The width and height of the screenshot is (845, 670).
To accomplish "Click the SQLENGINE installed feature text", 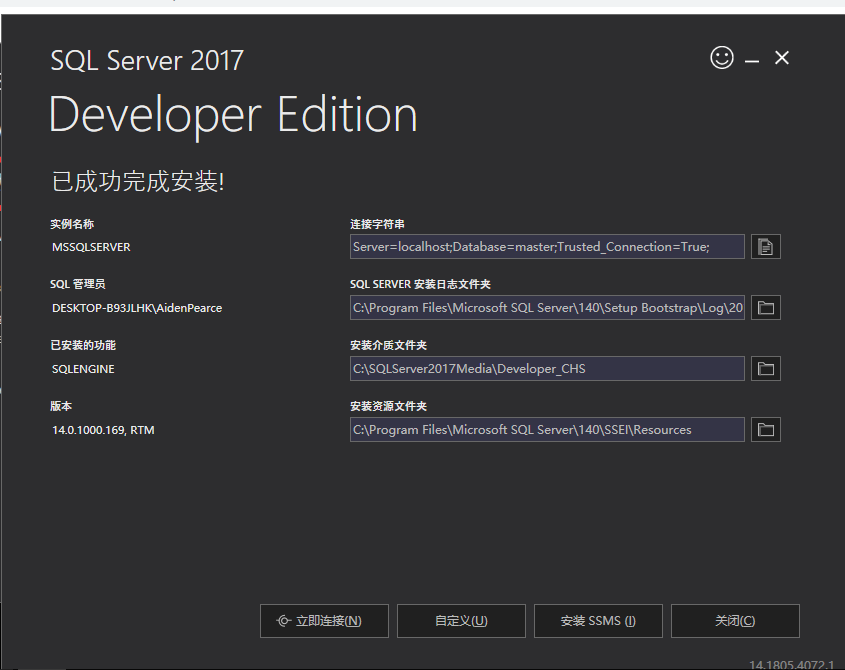I will (83, 369).
